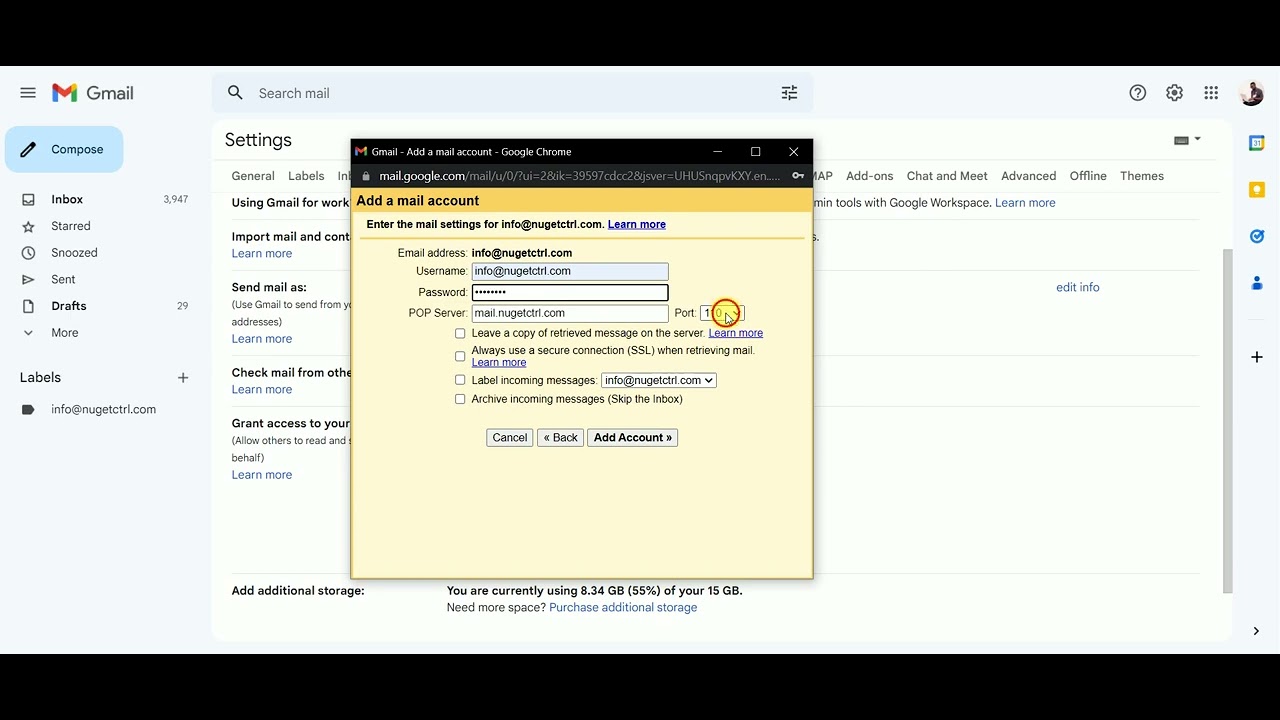
Task: Switch to Chat and Meet tab
Action: pos(947,176)
